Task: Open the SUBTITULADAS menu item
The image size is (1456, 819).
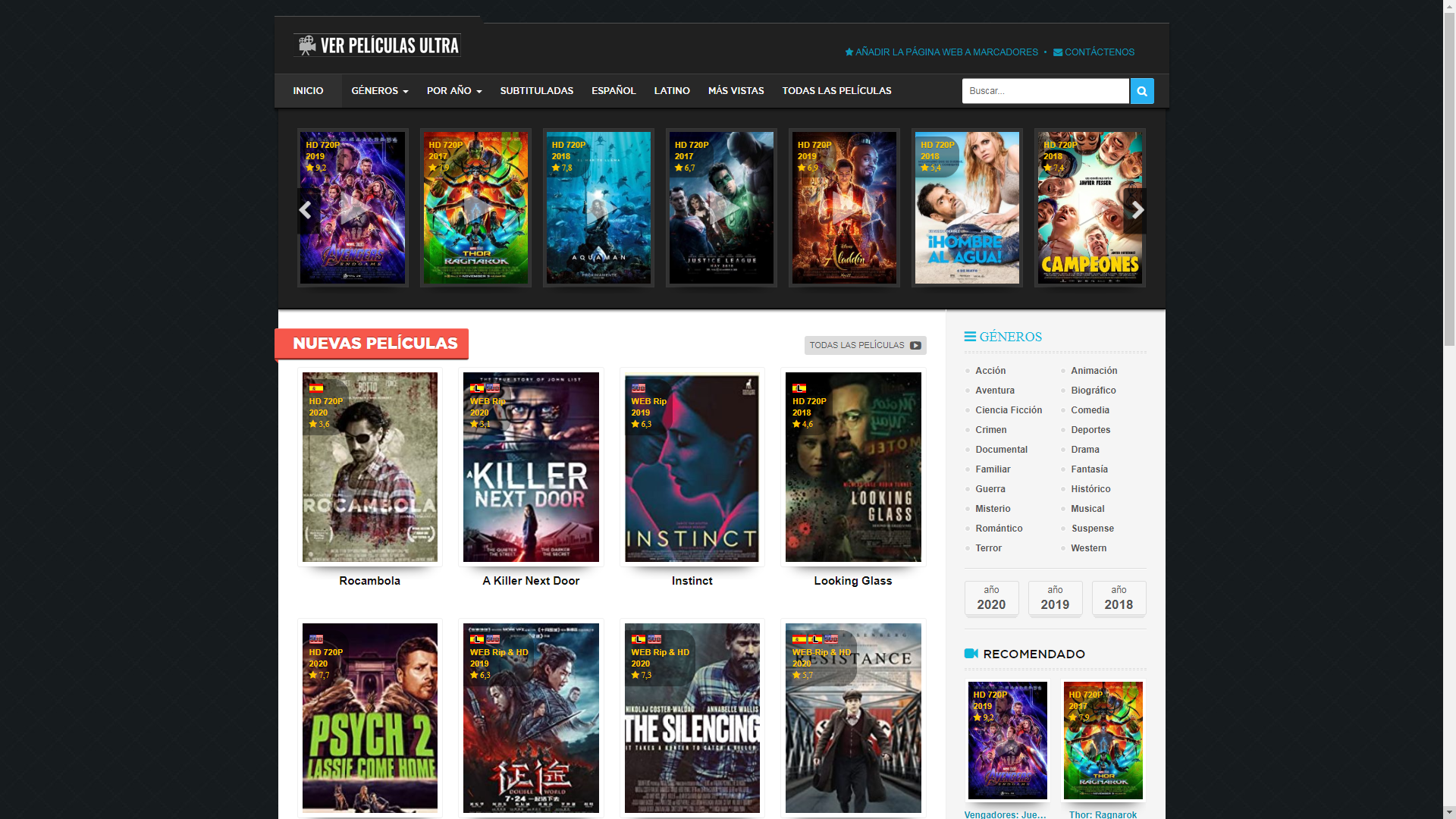Action: pos(536,90)
